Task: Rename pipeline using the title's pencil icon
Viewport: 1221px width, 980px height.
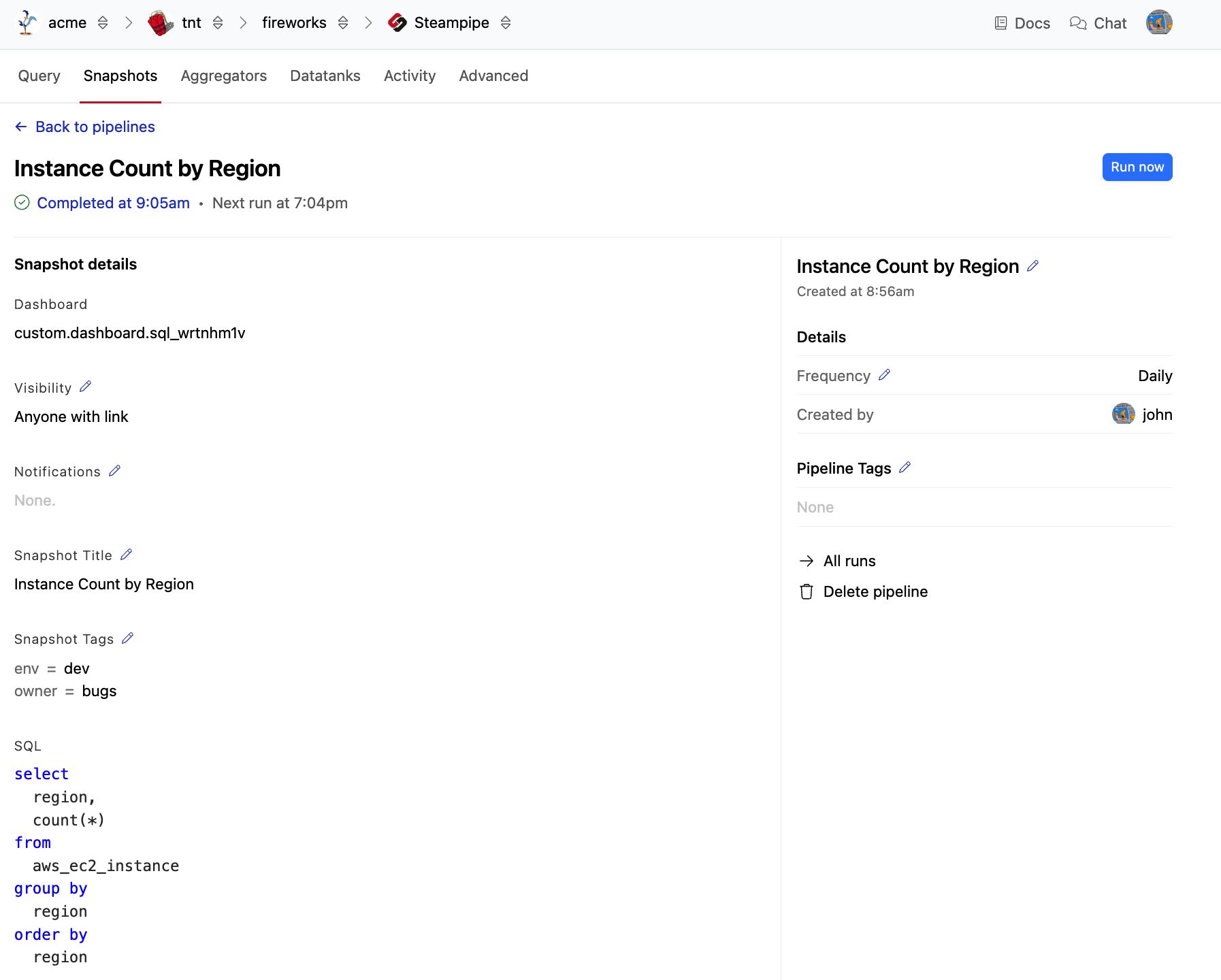Action: 1032,266
